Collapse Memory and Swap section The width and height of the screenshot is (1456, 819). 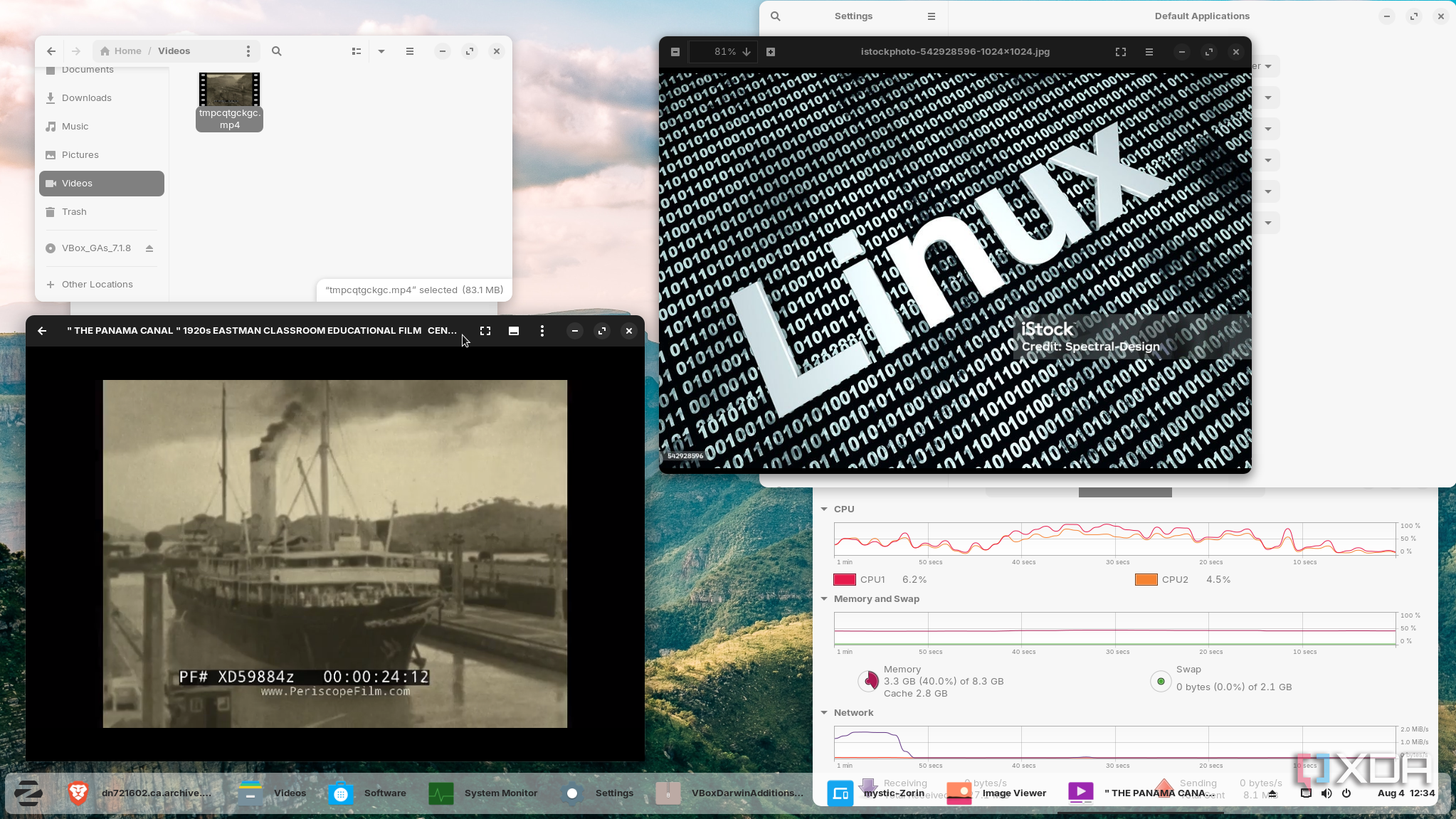[824, 599]
